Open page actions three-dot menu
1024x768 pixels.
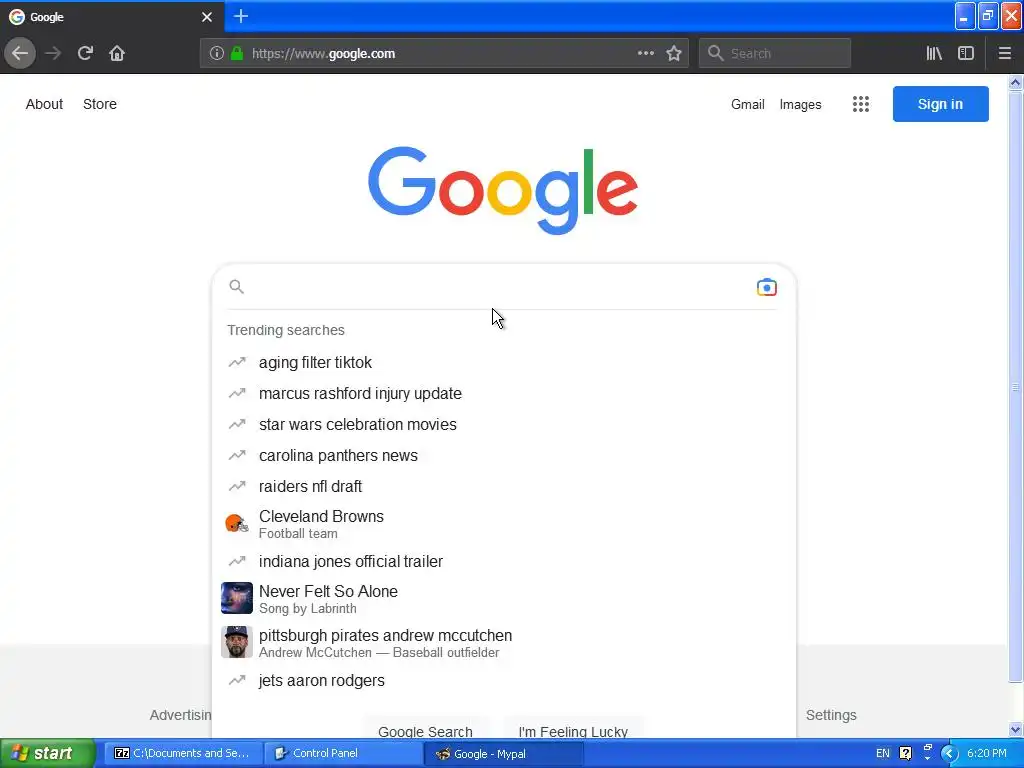tap(645, 54)
